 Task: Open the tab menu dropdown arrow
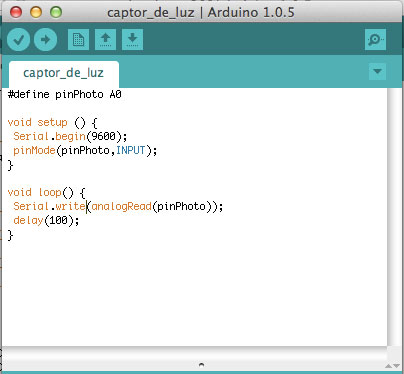click(377, 71)
